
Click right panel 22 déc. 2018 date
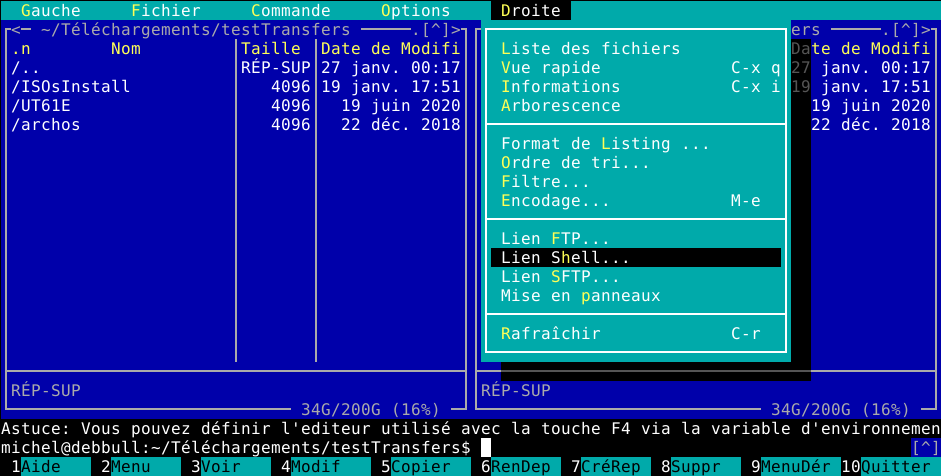pyautogui.click(x=871, y=125)
